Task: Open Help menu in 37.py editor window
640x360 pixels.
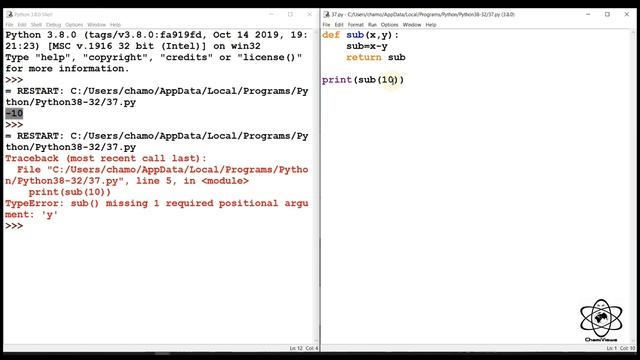Action: point(431,25)
